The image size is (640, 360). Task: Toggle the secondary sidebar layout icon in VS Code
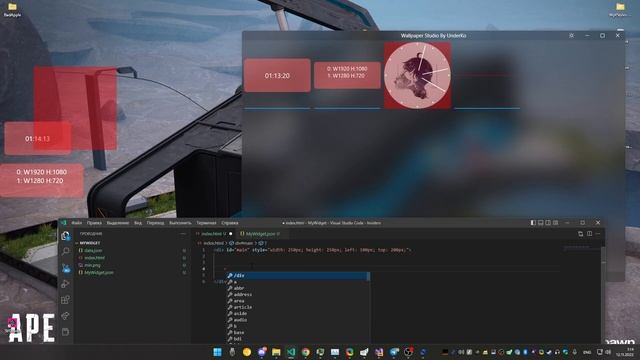[x=548, y=223]
